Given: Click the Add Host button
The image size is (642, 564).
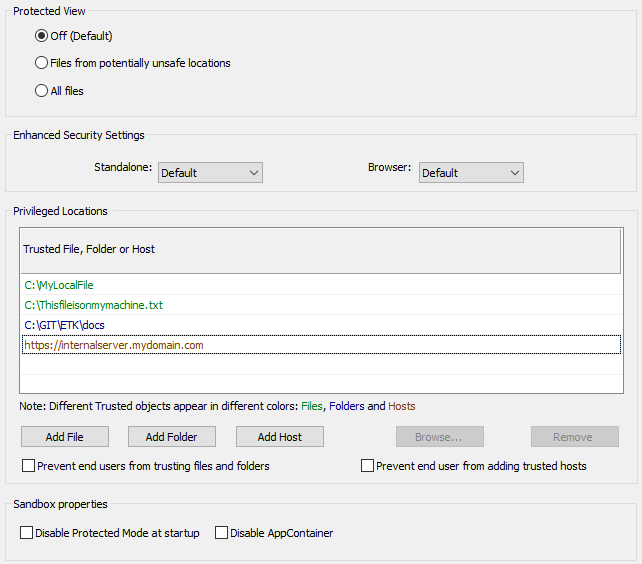Looking at the screenshot, I should 280,437.
